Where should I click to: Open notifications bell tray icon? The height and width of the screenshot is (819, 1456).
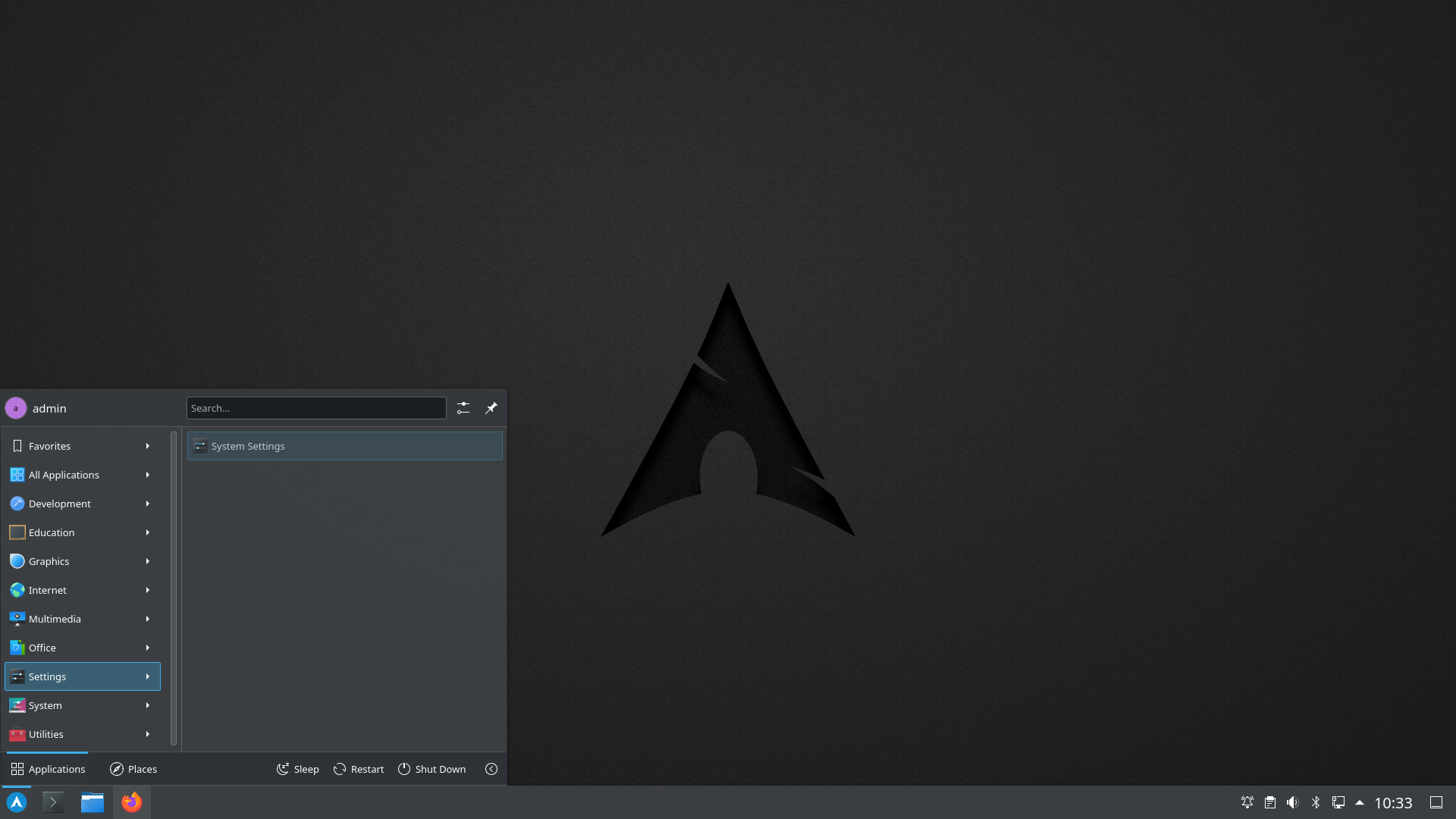tap(1247, 802)
